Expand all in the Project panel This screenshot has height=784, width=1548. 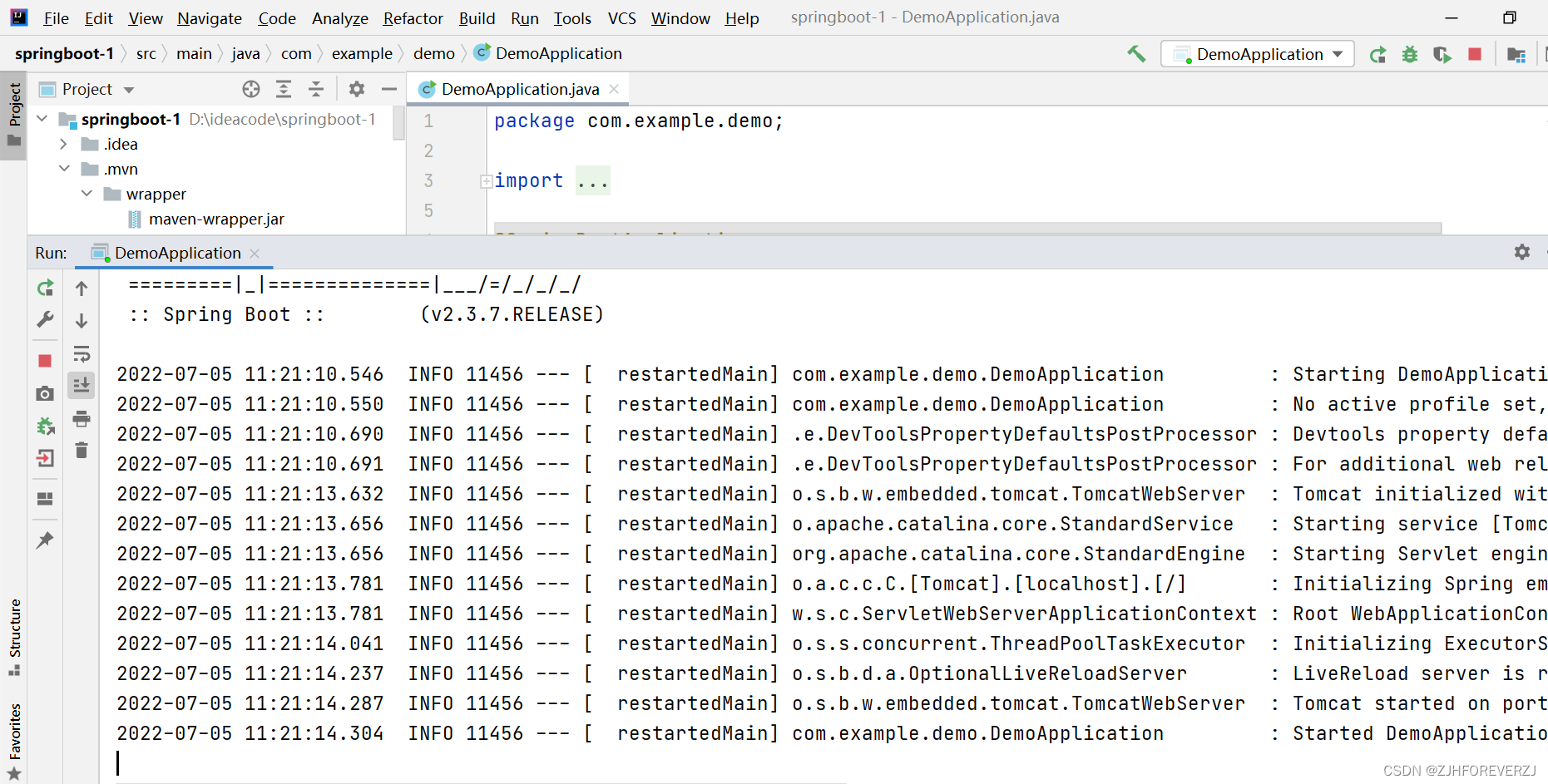tap(284, 89)
